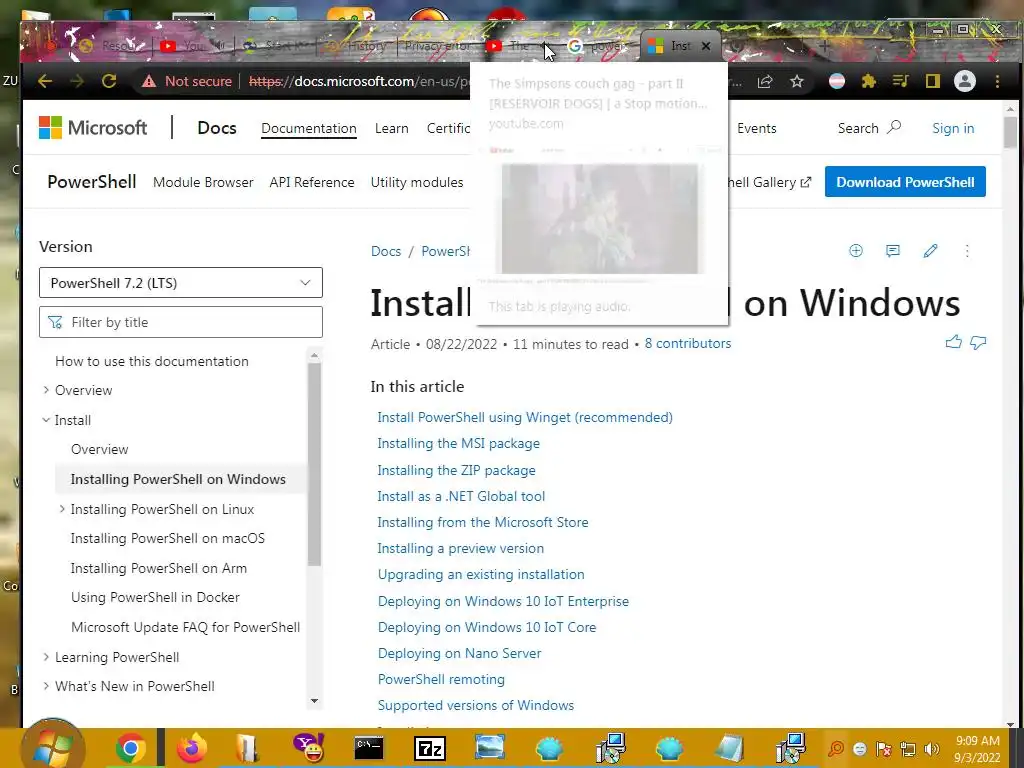Viewport: 1024px width, 768px height.
Task: Click the browser back arrow
Action: tap(45, 81)
